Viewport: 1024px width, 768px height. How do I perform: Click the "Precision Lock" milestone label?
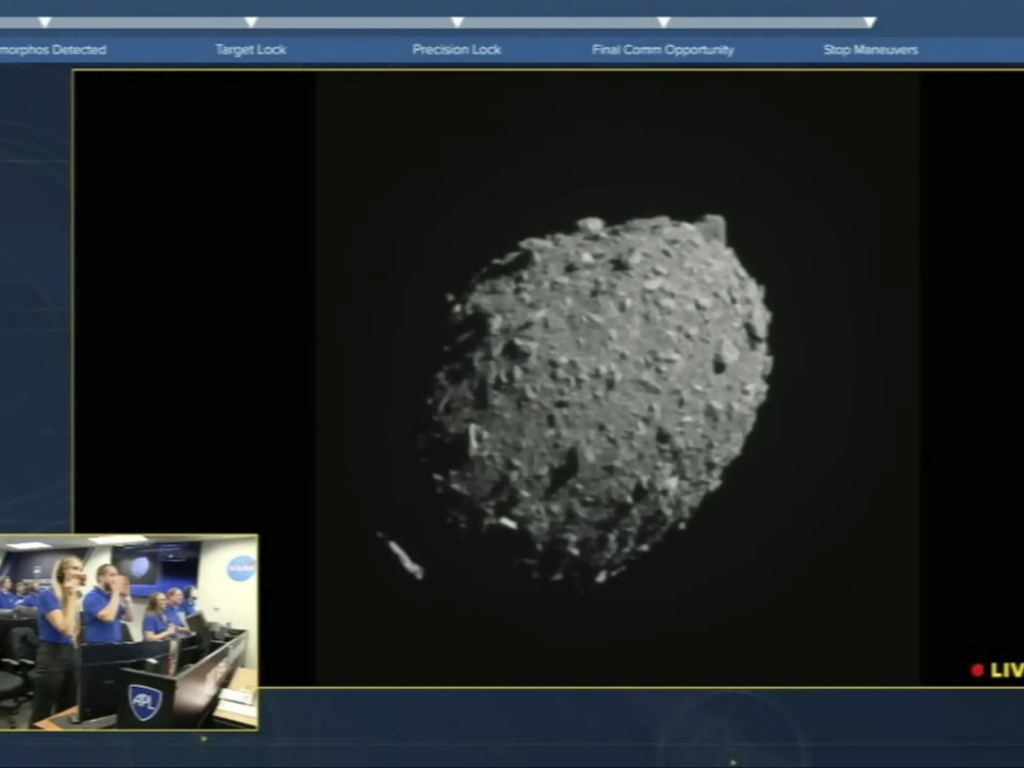tap(457, 49)
